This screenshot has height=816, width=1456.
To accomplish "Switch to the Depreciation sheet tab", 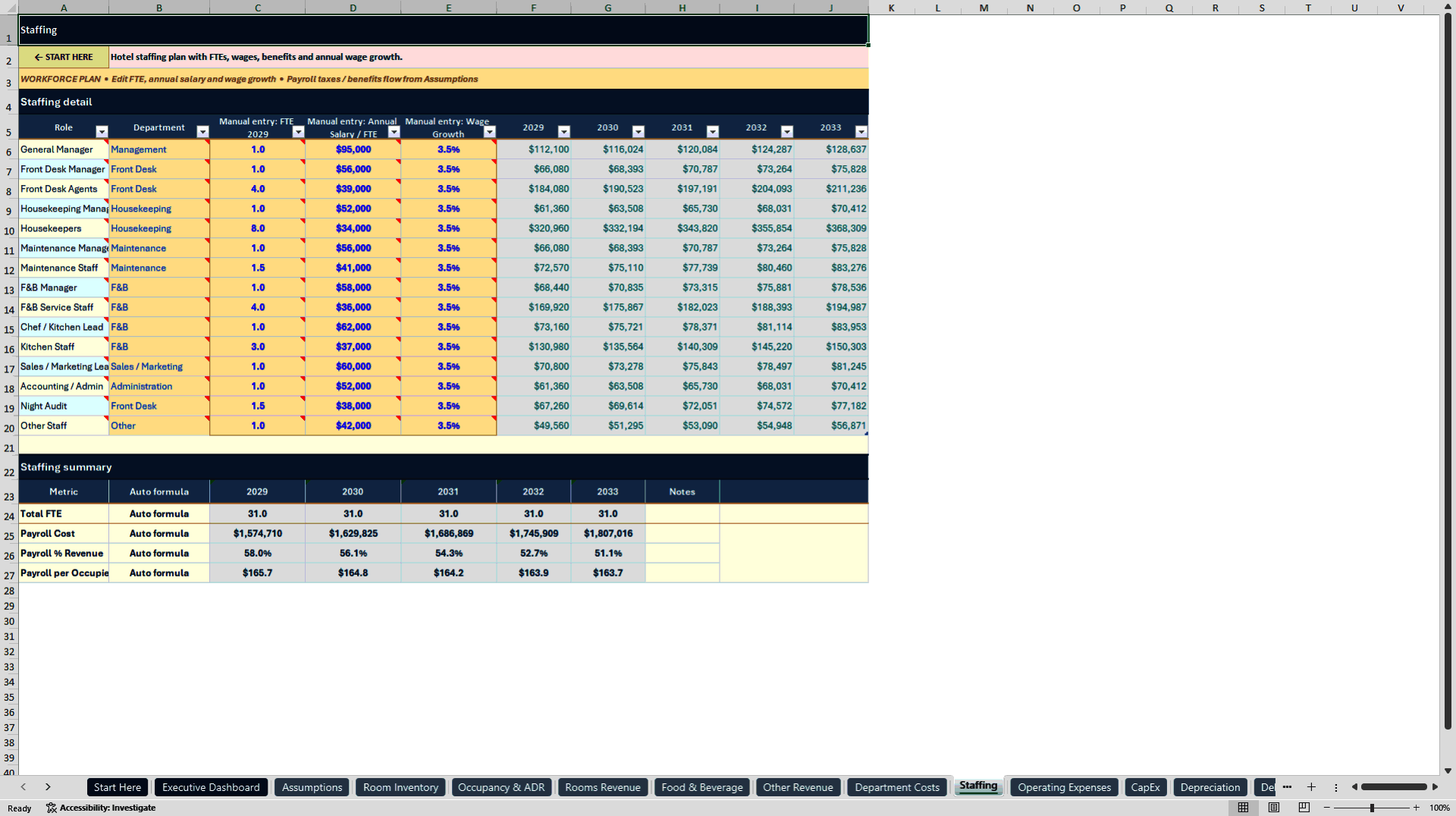I will coord(1210,787).
